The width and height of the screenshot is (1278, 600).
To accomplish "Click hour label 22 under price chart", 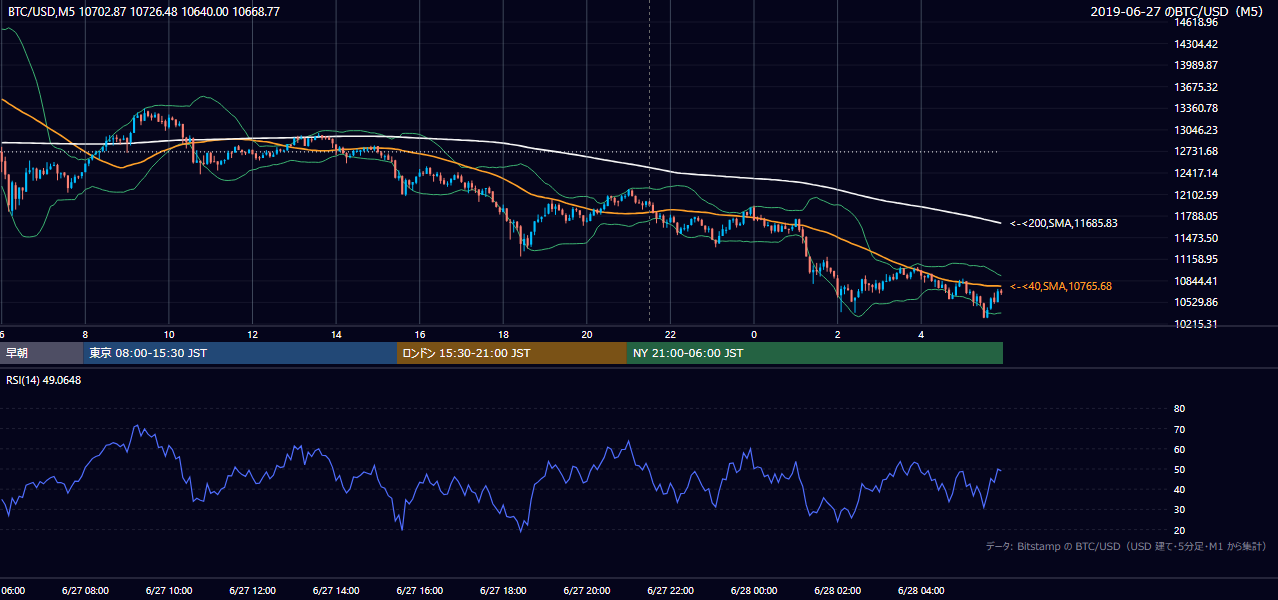I will coord(670,335).
